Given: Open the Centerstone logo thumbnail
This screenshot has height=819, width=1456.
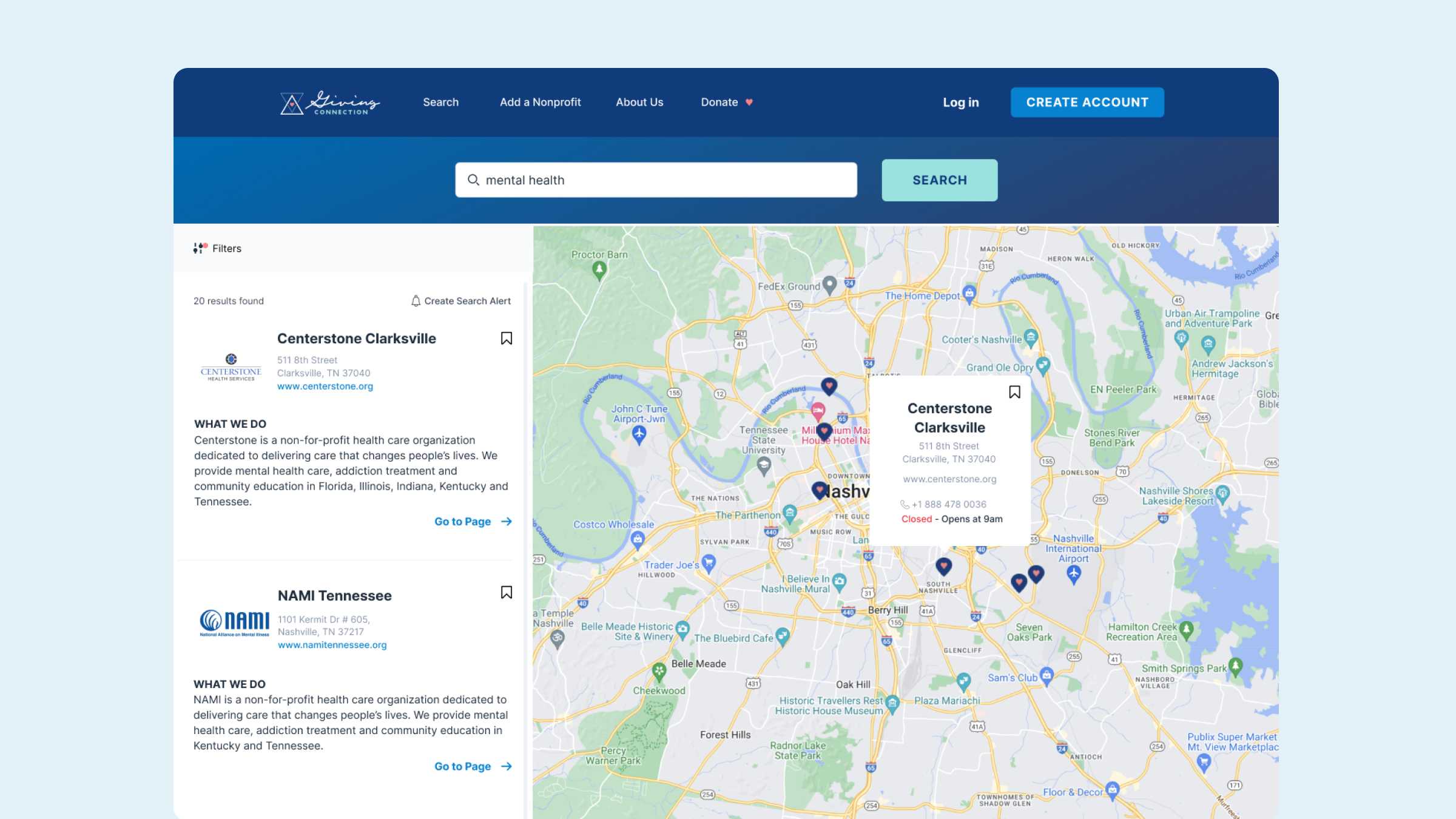Looking at the screenshot, I should click(231, 367).
